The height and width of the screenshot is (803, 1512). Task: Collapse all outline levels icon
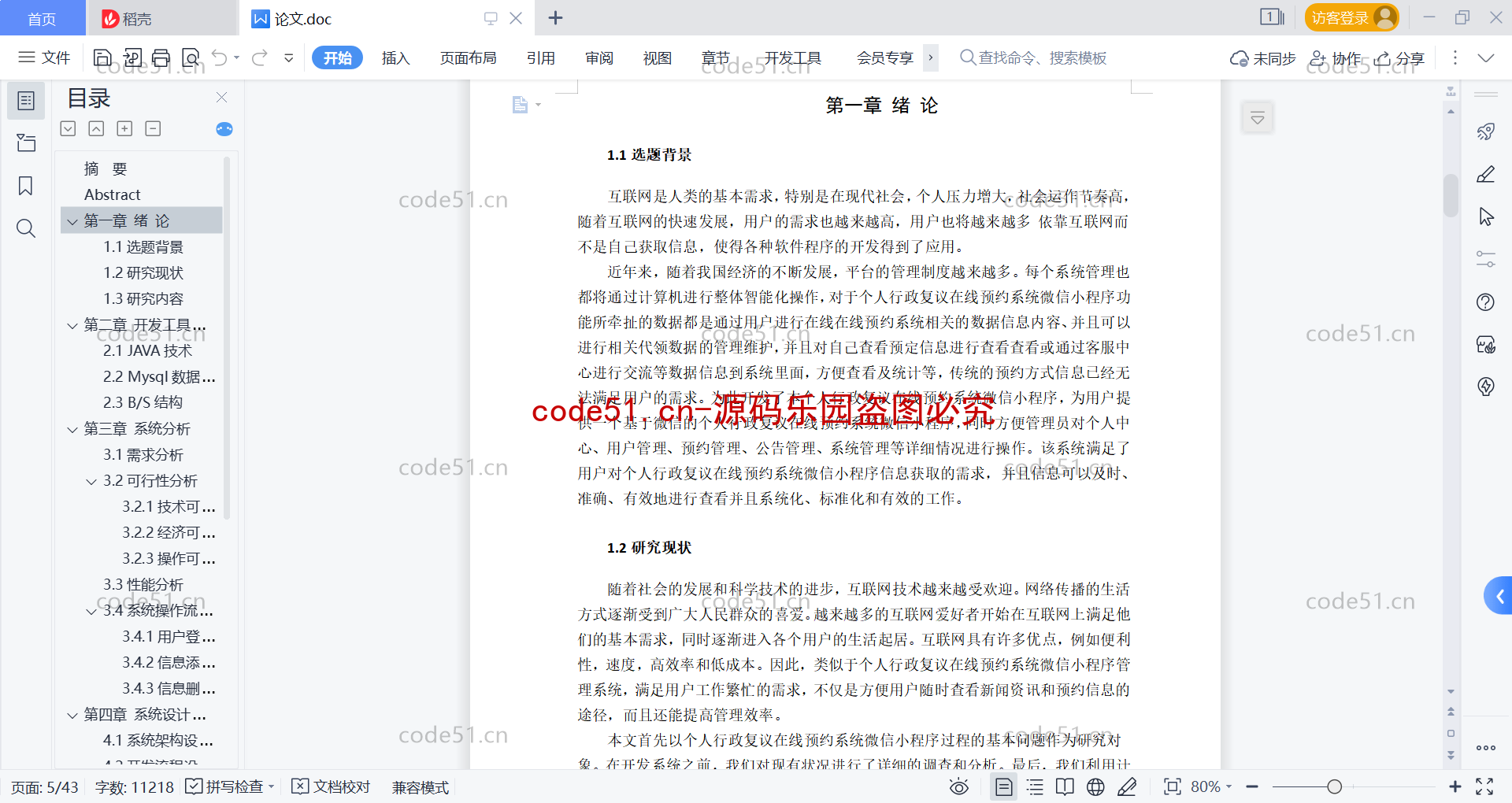[x=96, y=128]
